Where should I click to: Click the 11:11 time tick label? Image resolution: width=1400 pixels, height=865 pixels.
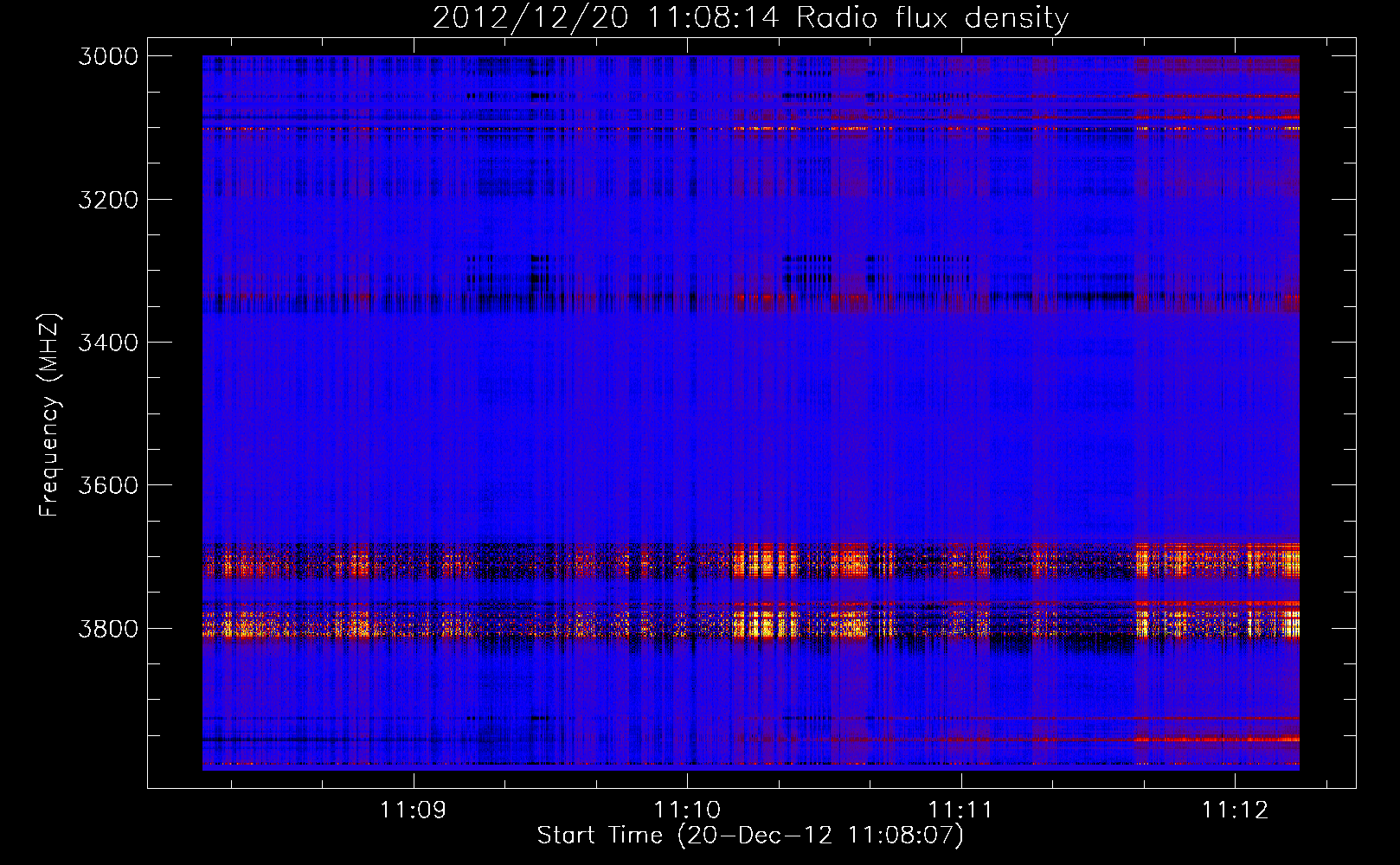click(x=960, y=811)
